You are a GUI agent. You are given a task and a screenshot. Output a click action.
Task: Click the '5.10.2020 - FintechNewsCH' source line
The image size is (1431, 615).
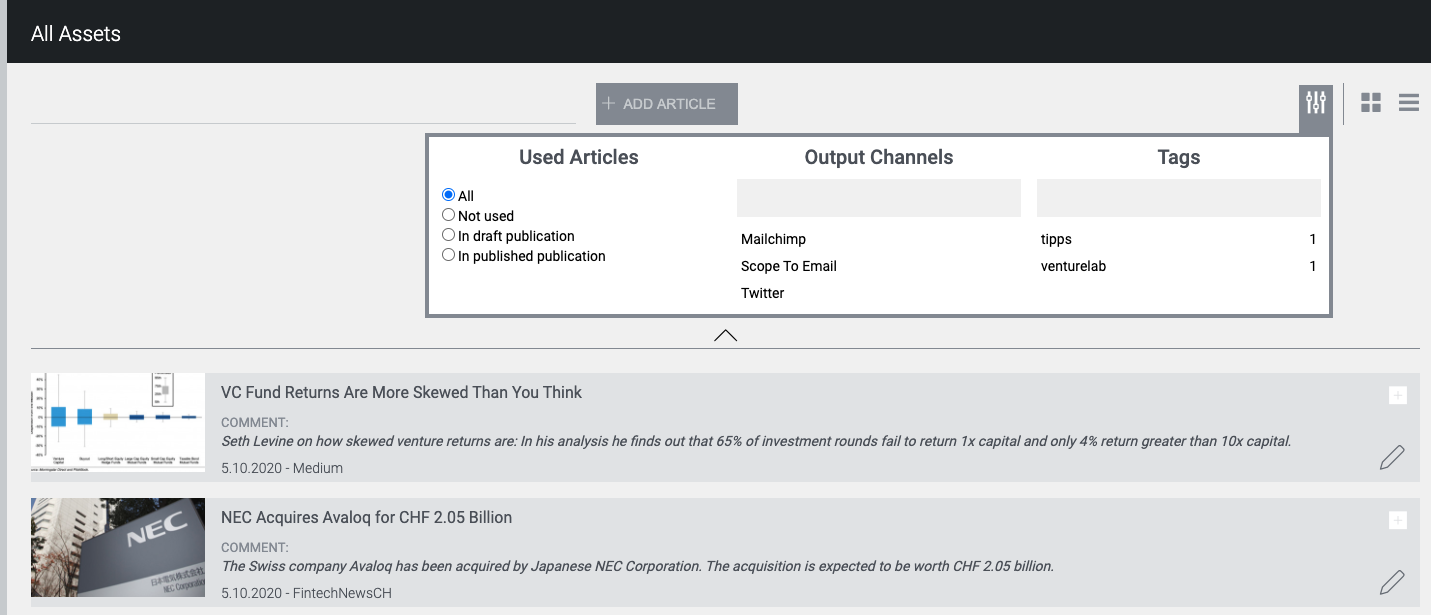(306, 593)
